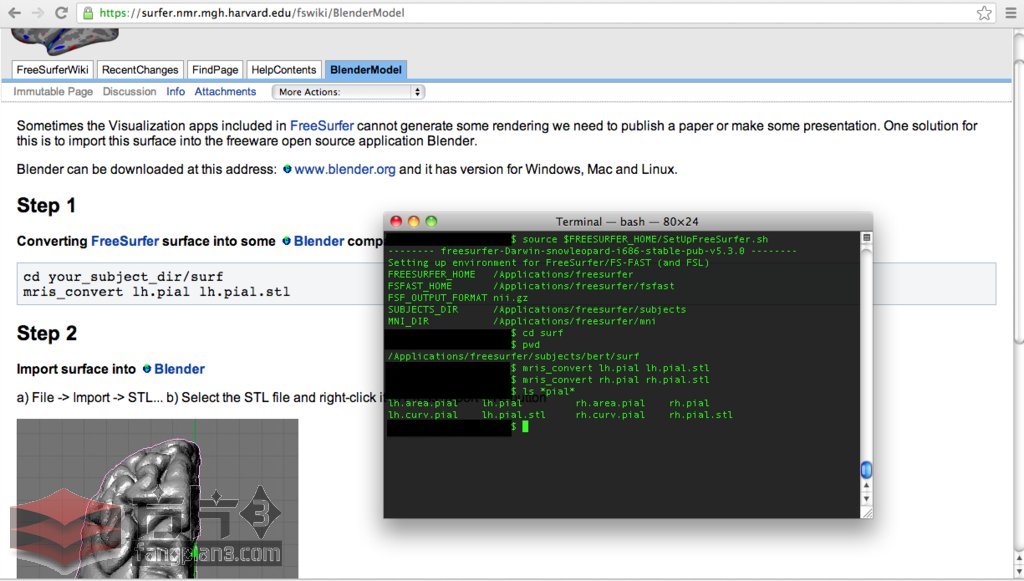Image resolution: width=1024 pixels, height=581 pixels.
Task: Go back with browser back arrow
Action: [x=14, y=12]
